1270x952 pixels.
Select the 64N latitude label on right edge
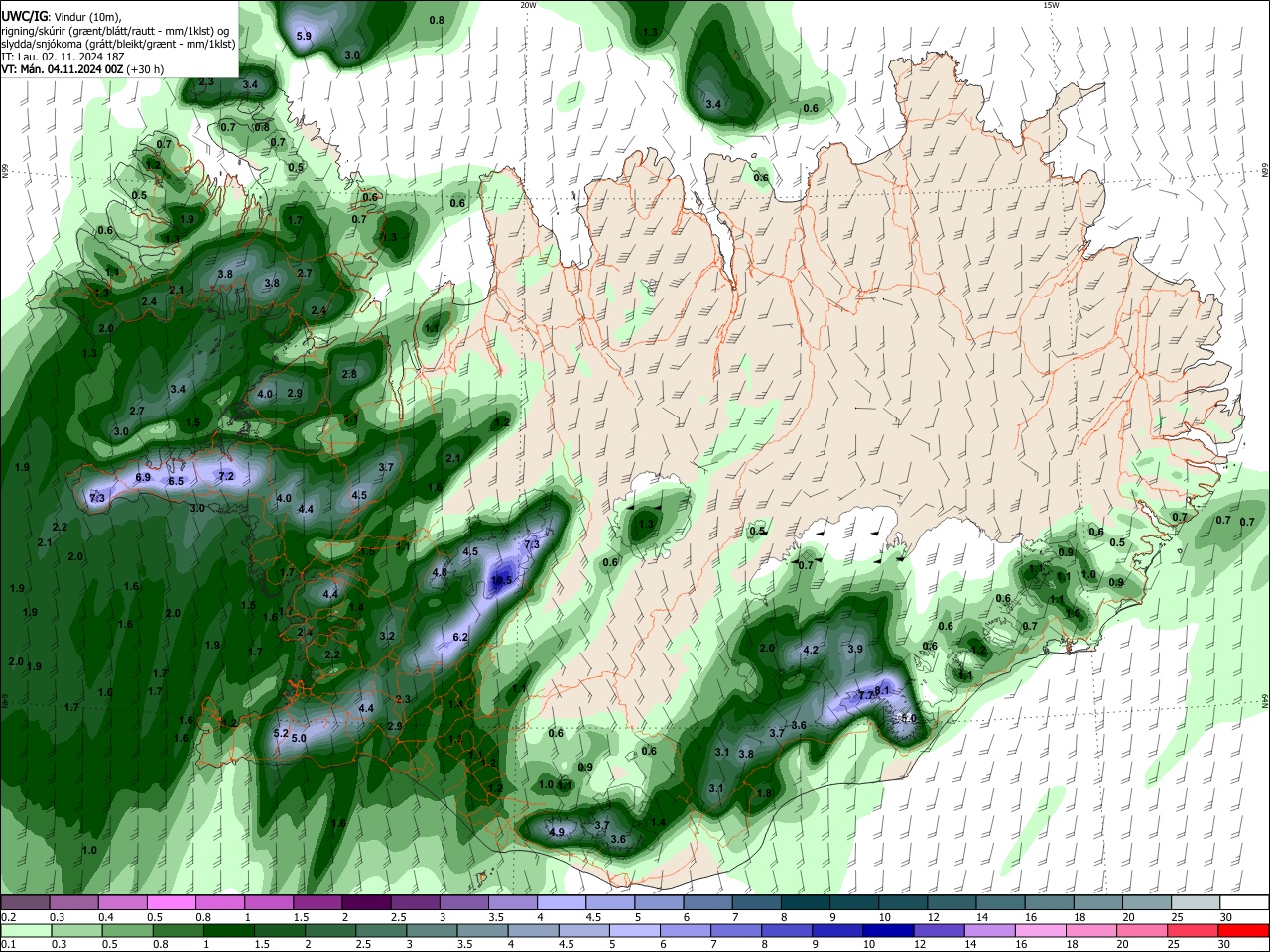tap(1265, 701)
